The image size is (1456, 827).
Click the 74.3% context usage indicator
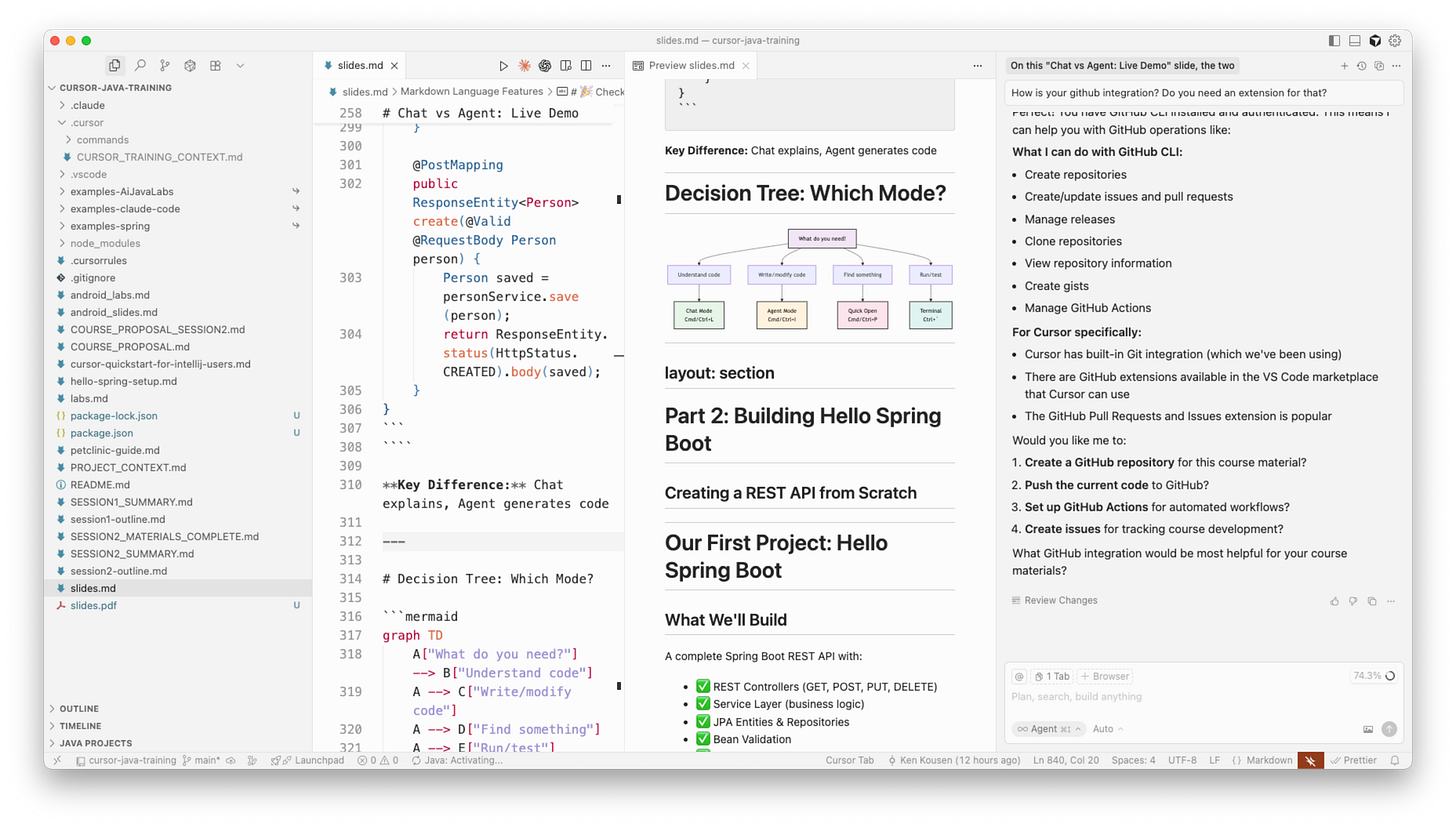[x=1374, y=676]
